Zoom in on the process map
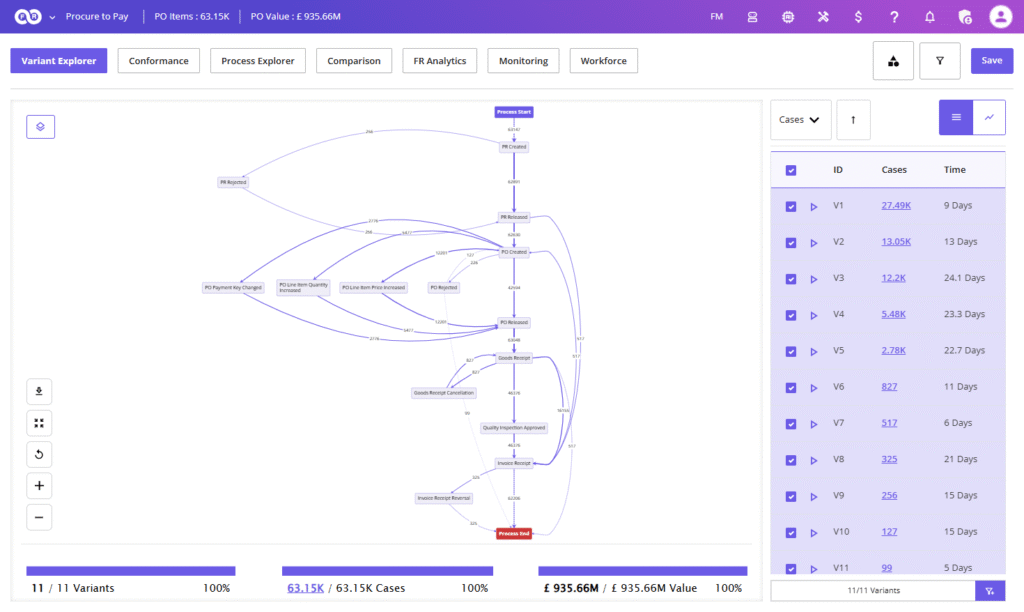The width and height of the screenshot is (1024, 612). [39, 486]
